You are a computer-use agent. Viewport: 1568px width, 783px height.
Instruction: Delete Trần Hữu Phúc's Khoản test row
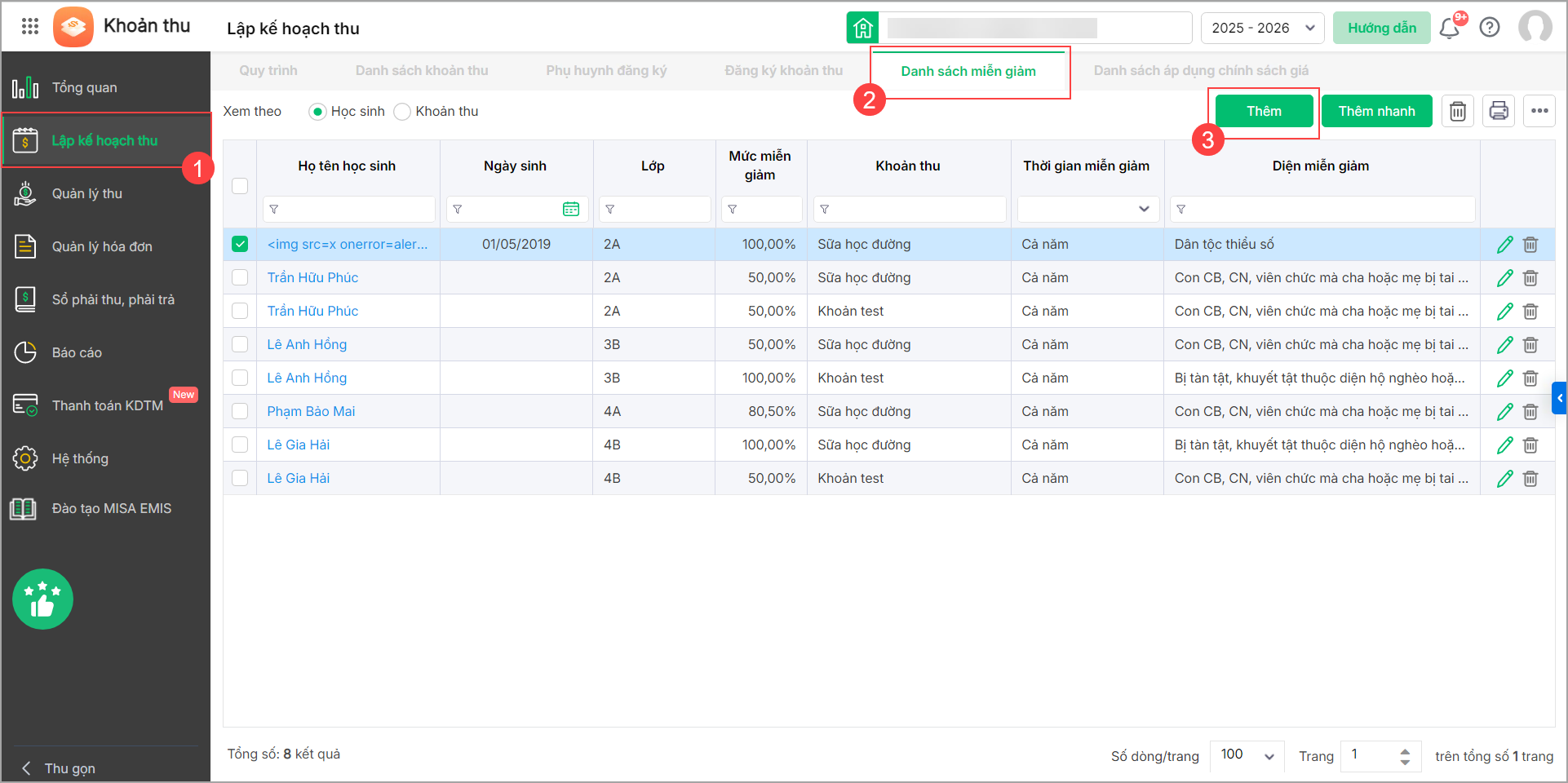coord(1530,312)
